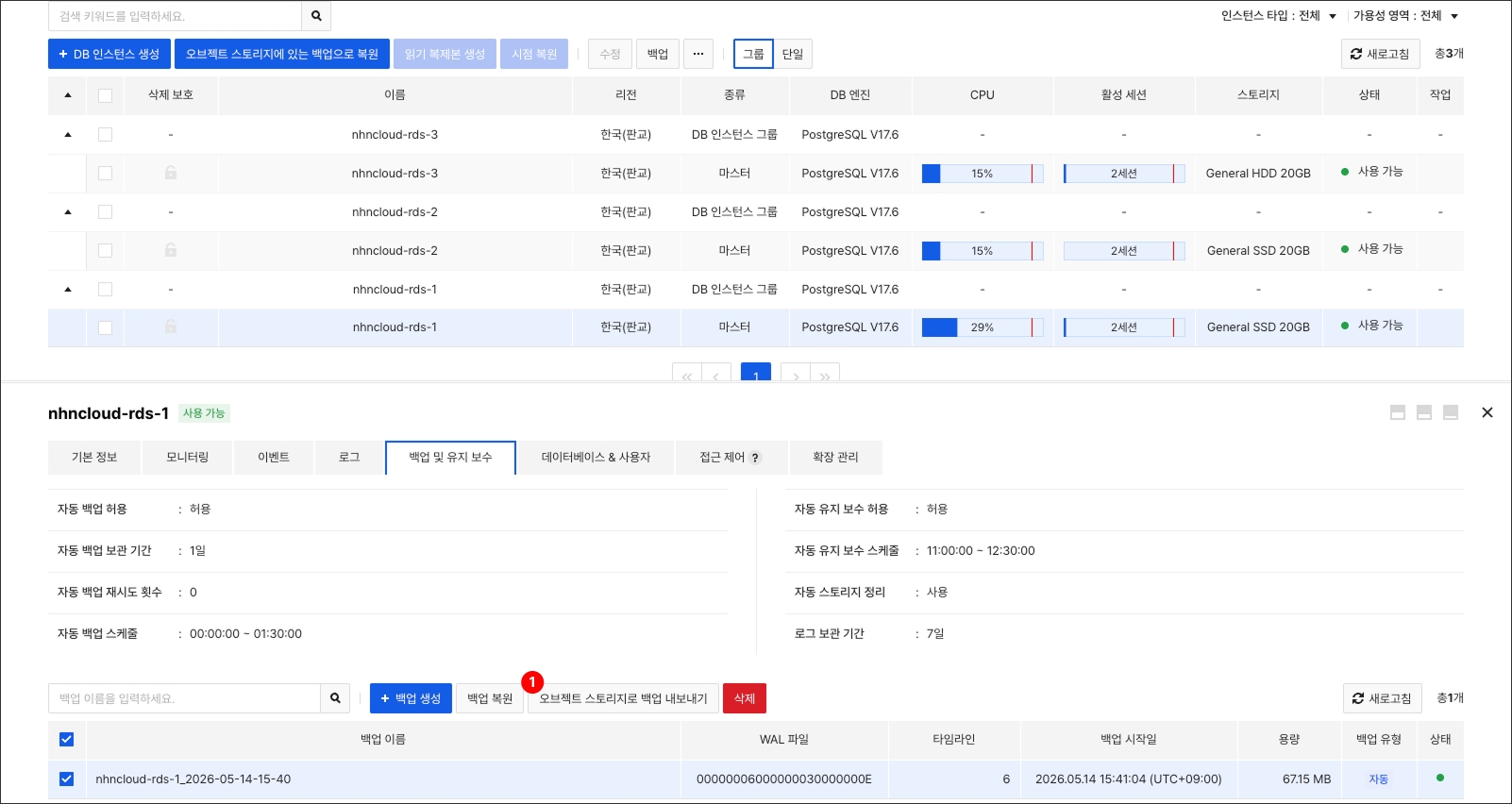Click 2세션 bar of nhncloud-rds-2 master
The image size is (1512, 804).
1124,251
